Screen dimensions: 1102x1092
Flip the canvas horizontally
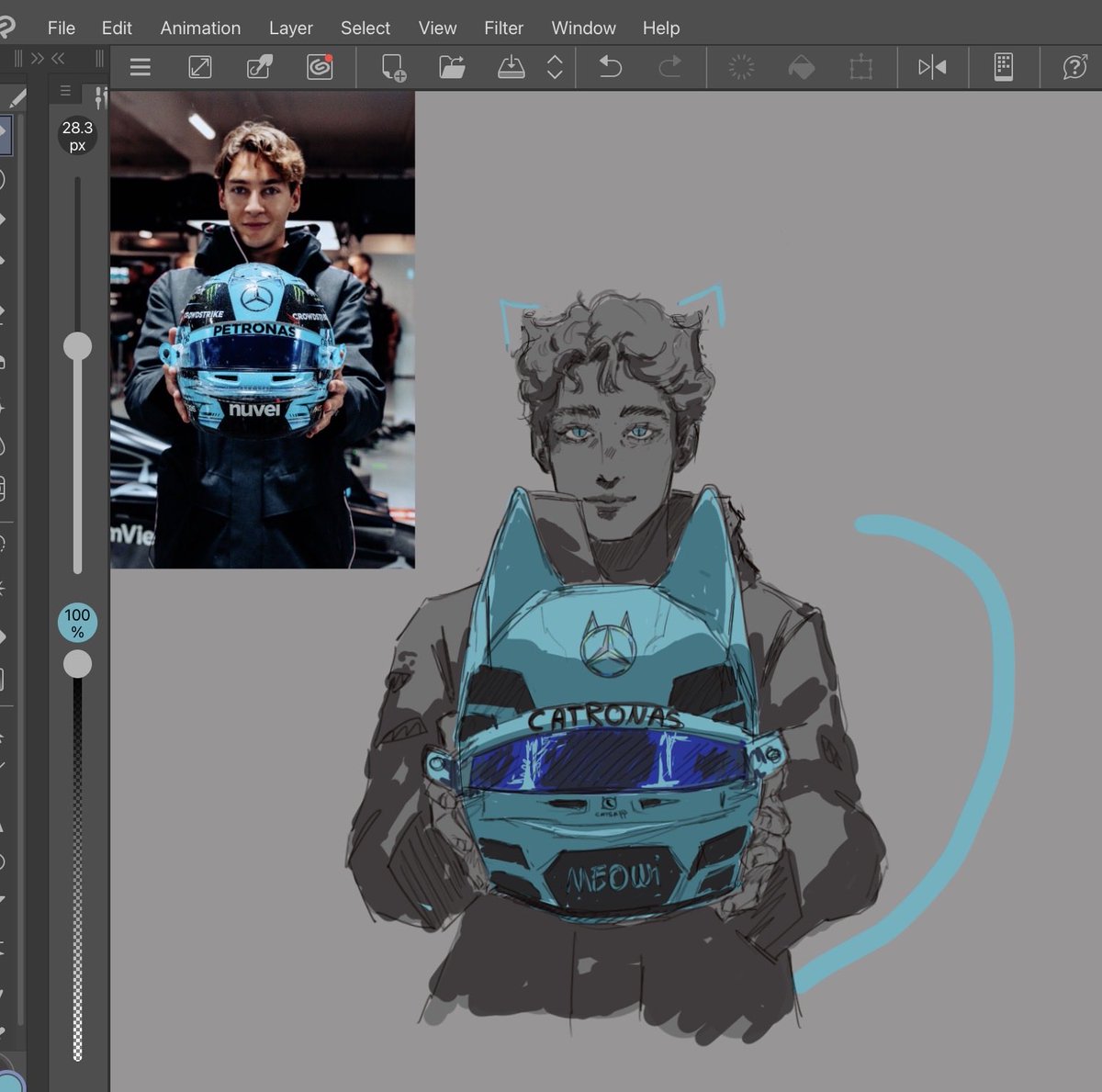click(932, 67)
